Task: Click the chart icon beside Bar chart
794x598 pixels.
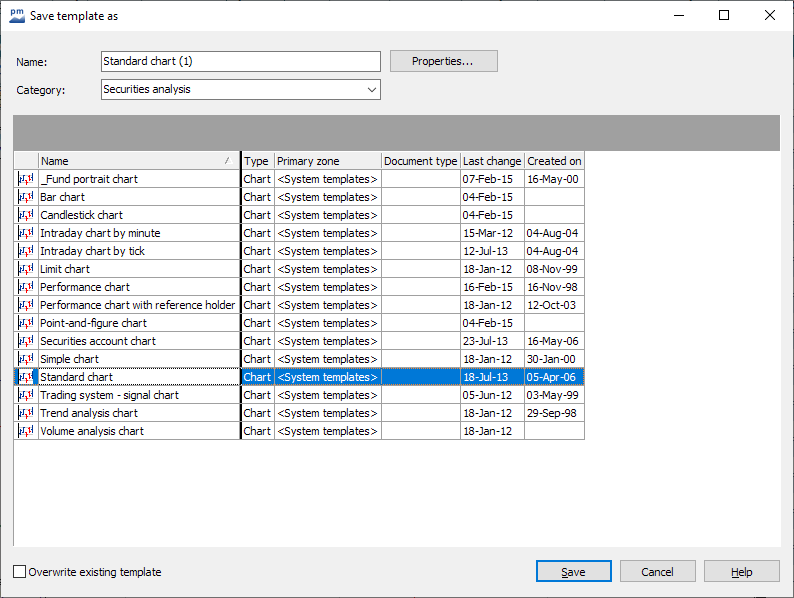Action: (26, 197)
